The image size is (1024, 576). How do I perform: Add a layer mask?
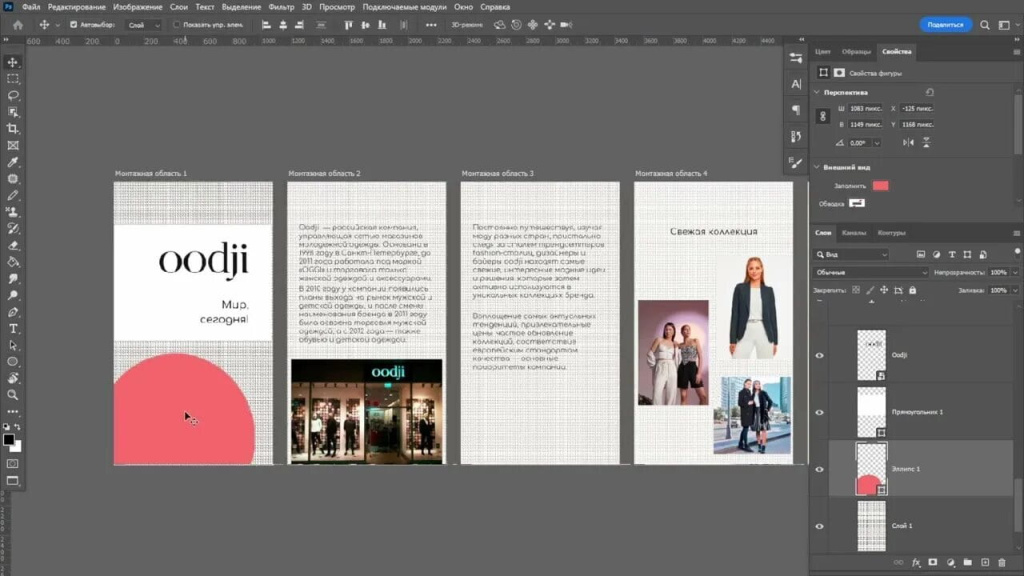pos(933,562)
